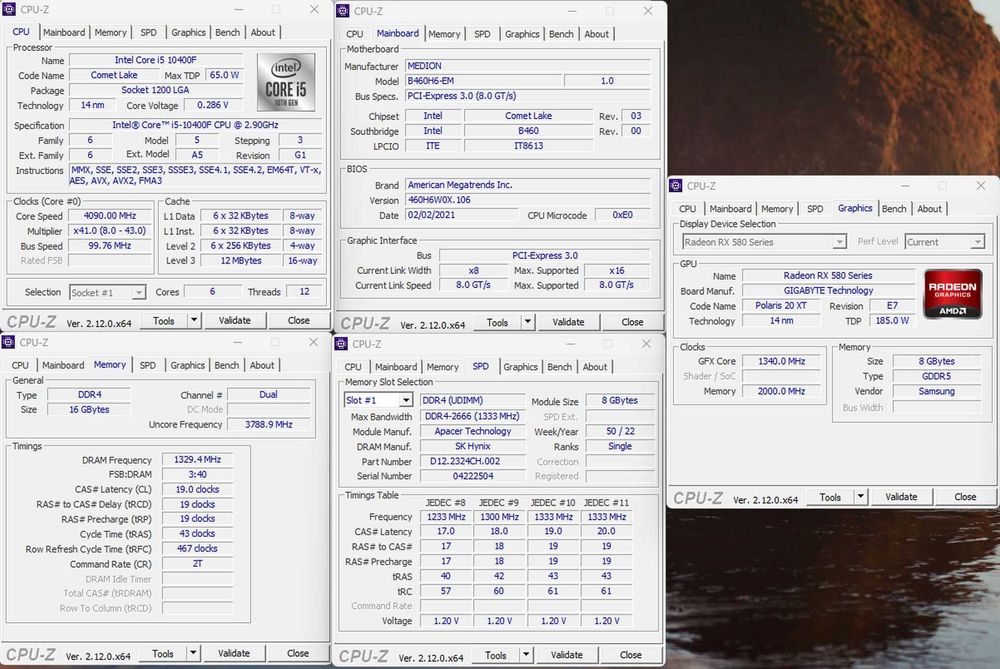1000x669 pixels.
Task: Open About tab in Mainboard window
Action: pyautogui.click(x=596, y=34)
